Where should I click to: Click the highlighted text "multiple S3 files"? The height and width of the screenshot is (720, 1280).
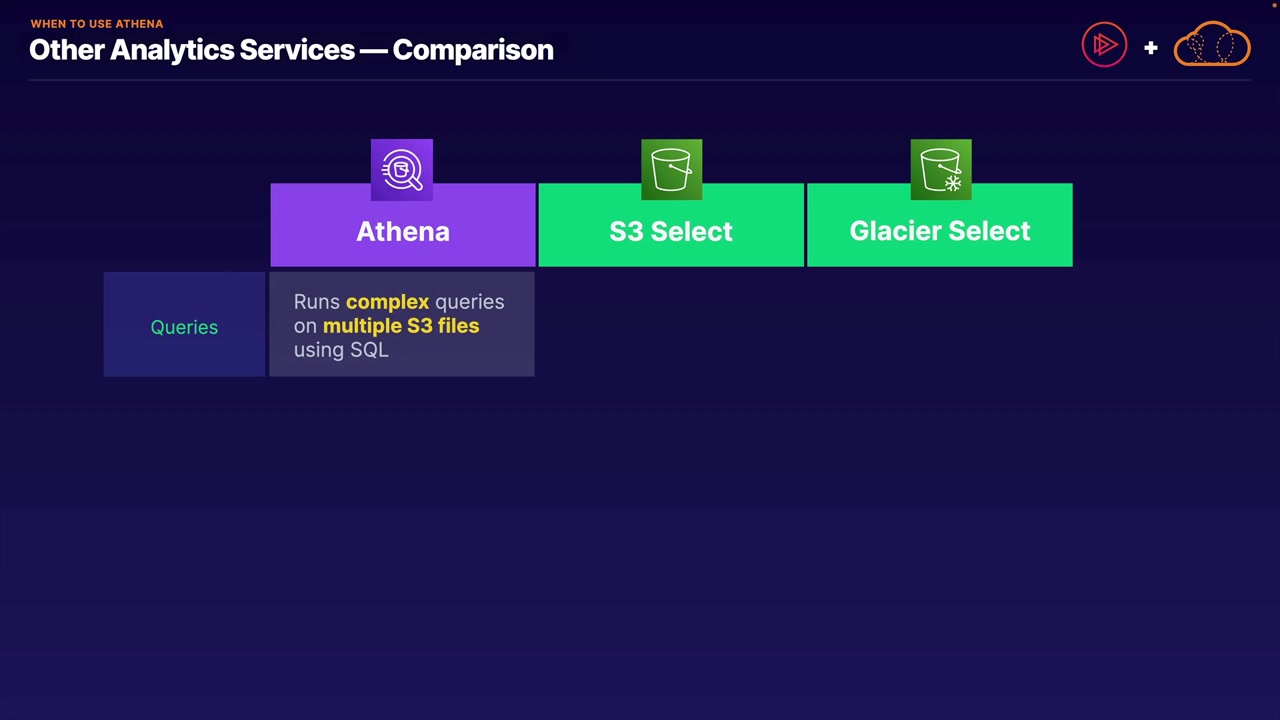click(x=401, y=326)
